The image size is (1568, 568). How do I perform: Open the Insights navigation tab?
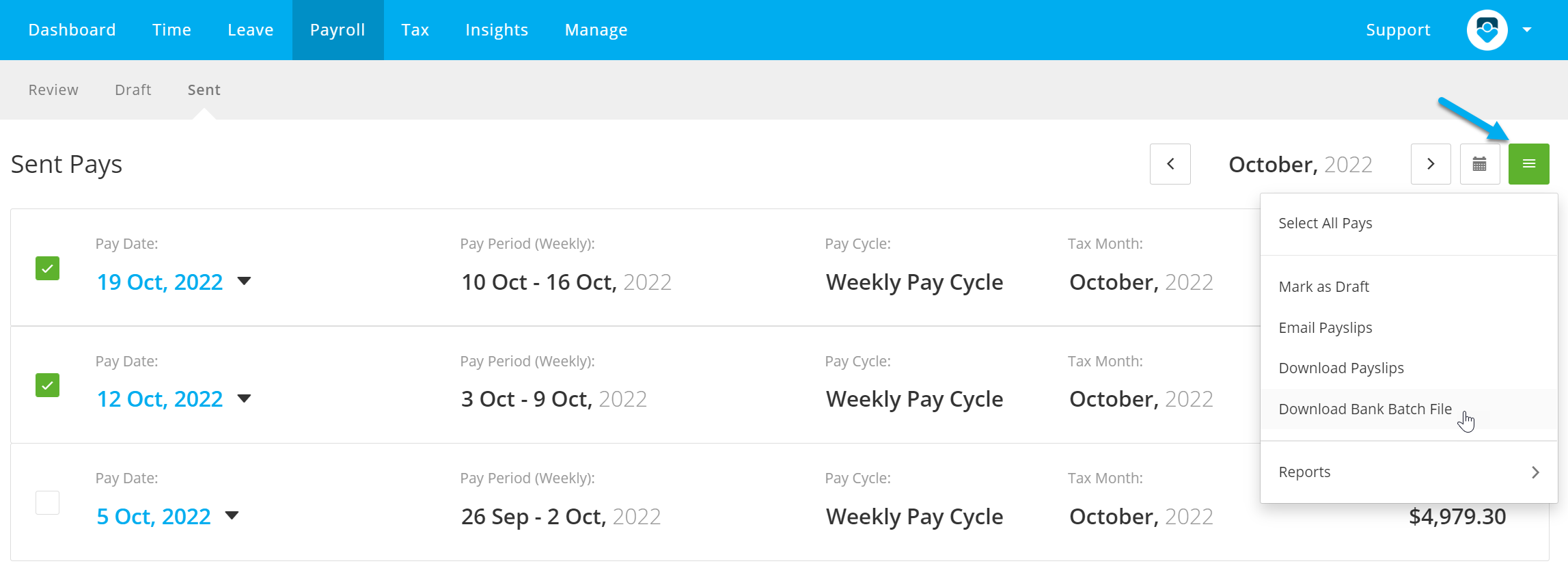click(x=497, y=30)
